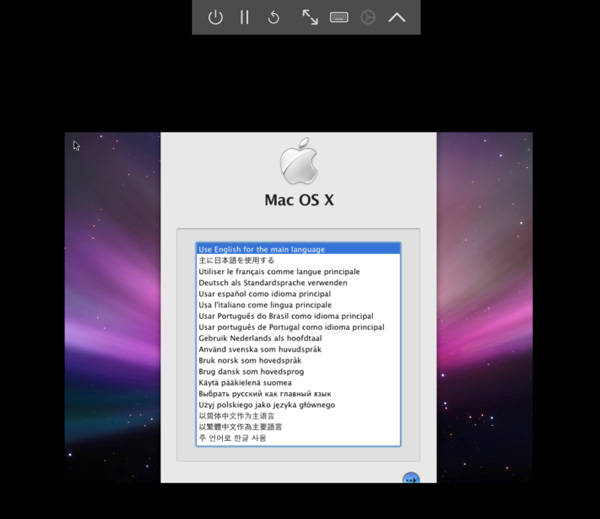This screenshot has width=600, height=519.
Task: Click the restart circular arrow icon
Action: coord(274,17)
